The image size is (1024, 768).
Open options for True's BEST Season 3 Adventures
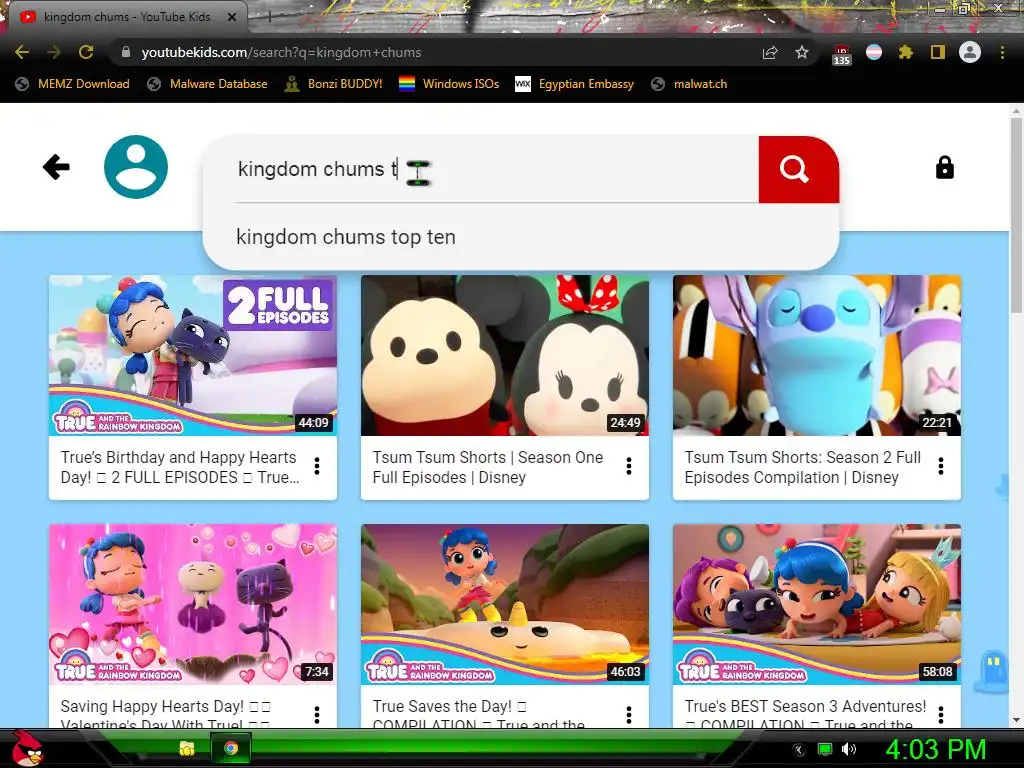[941, 714]
